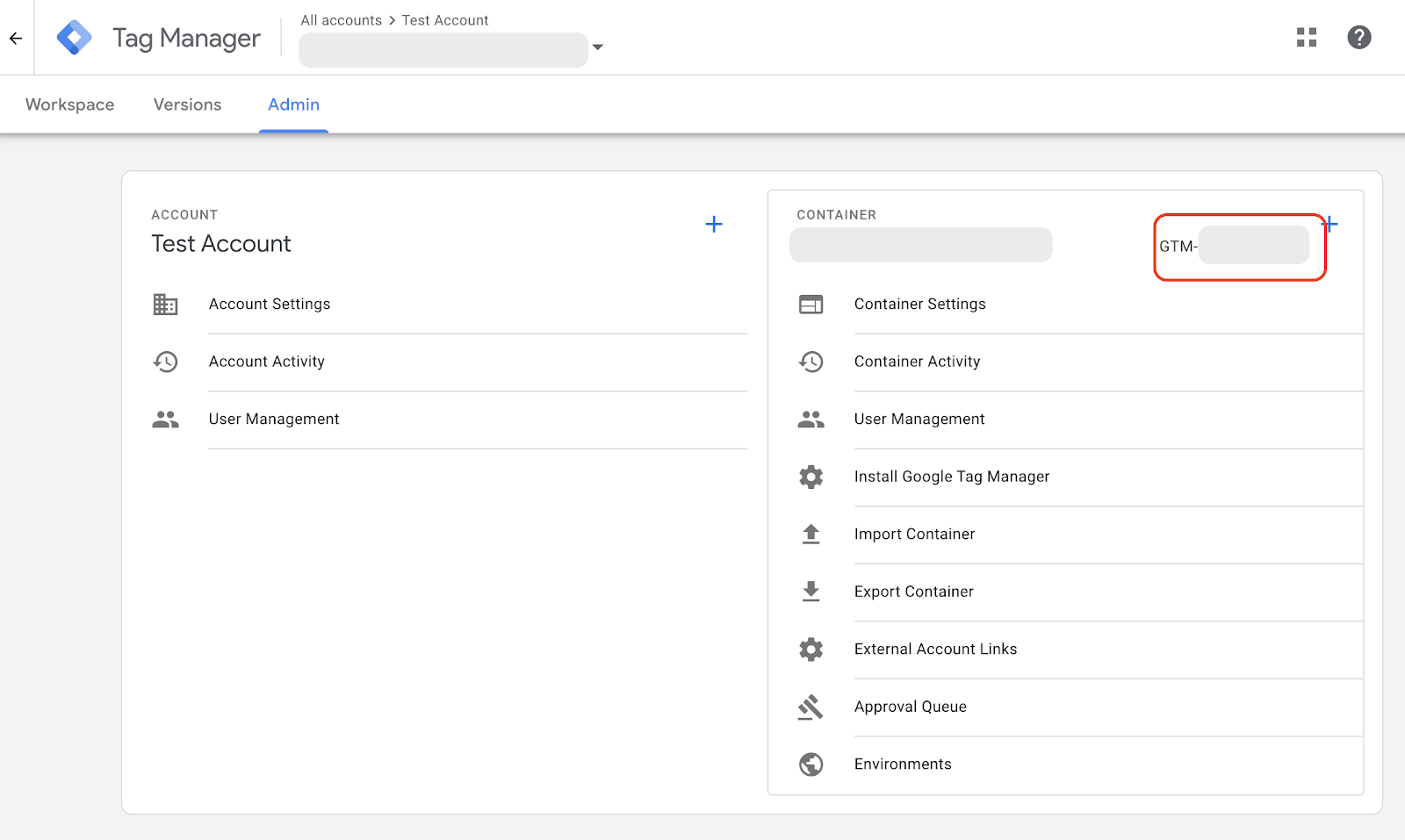
Task: Click the Account Settings building icon
Action: [165, 304]
